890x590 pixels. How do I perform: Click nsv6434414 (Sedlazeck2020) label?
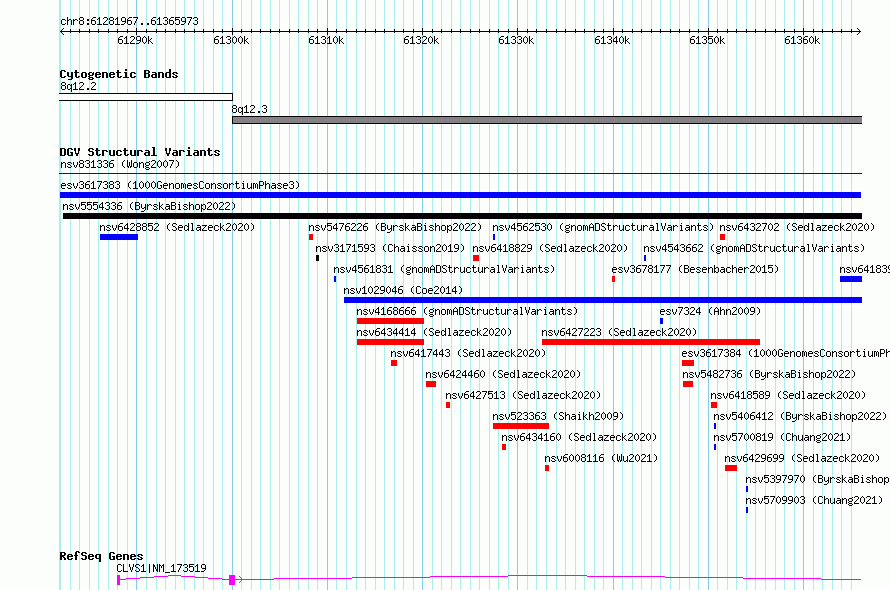434,332
